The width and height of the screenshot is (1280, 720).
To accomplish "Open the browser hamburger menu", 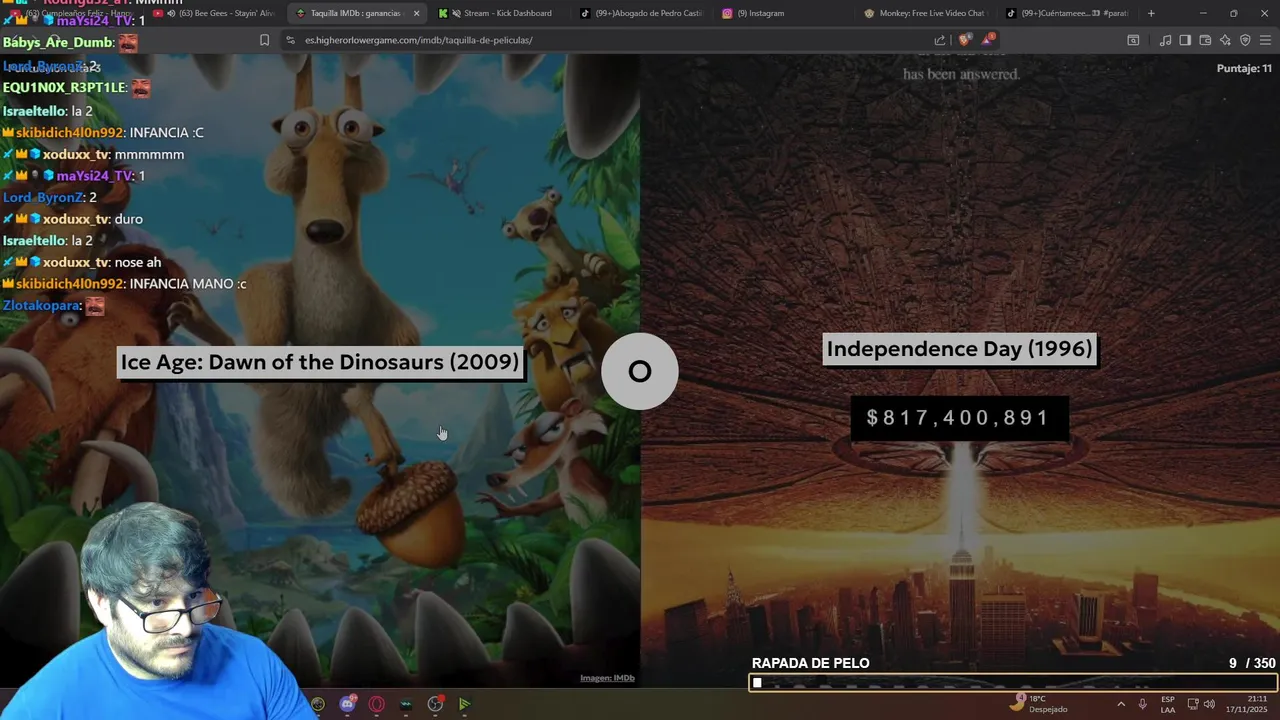I will (x=1266, y=40).
